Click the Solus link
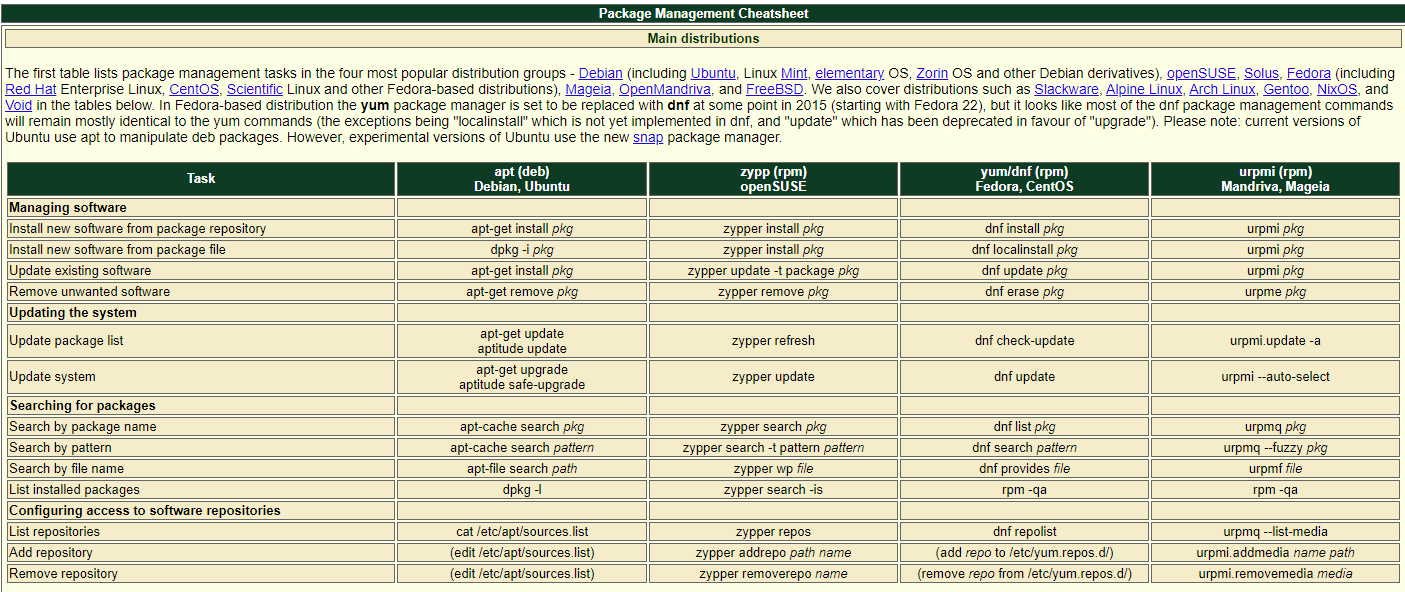This screenshot has height=592, width=1405. pyautogui.click(x=1261, y=73)
